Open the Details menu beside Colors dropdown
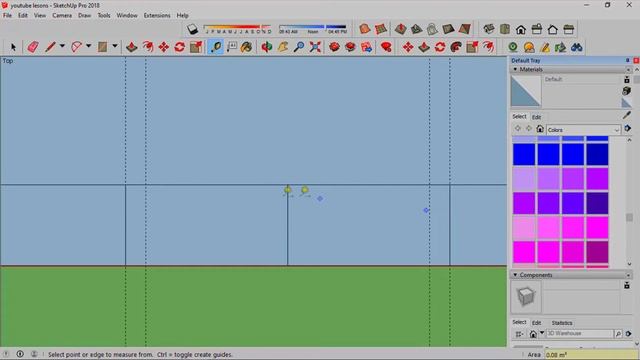This screenshot has height=360, width=640. click(628, 129)
